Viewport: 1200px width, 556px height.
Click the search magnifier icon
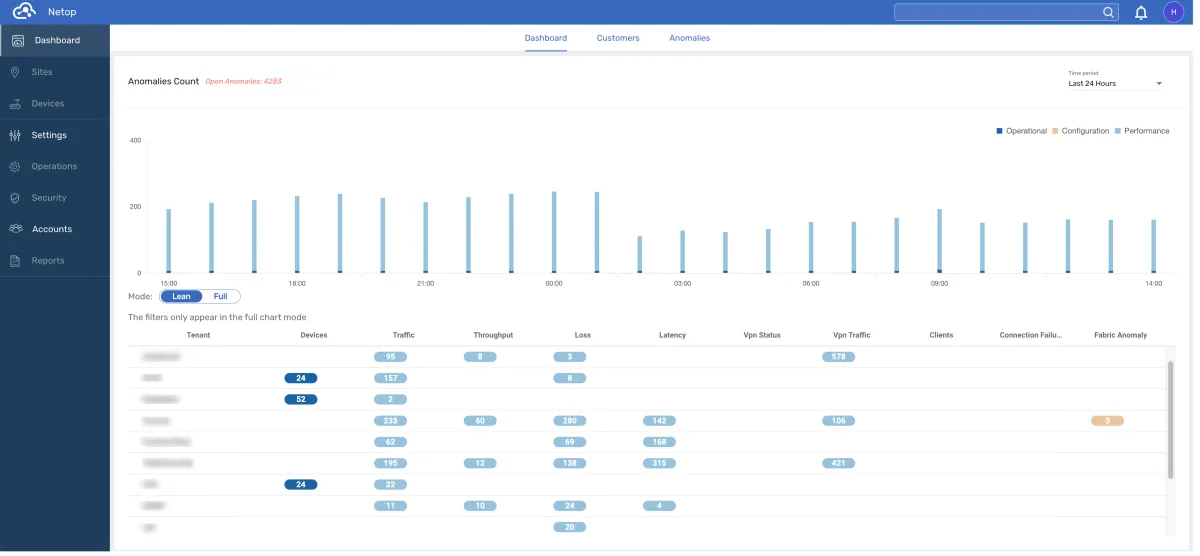point(1108,13)
